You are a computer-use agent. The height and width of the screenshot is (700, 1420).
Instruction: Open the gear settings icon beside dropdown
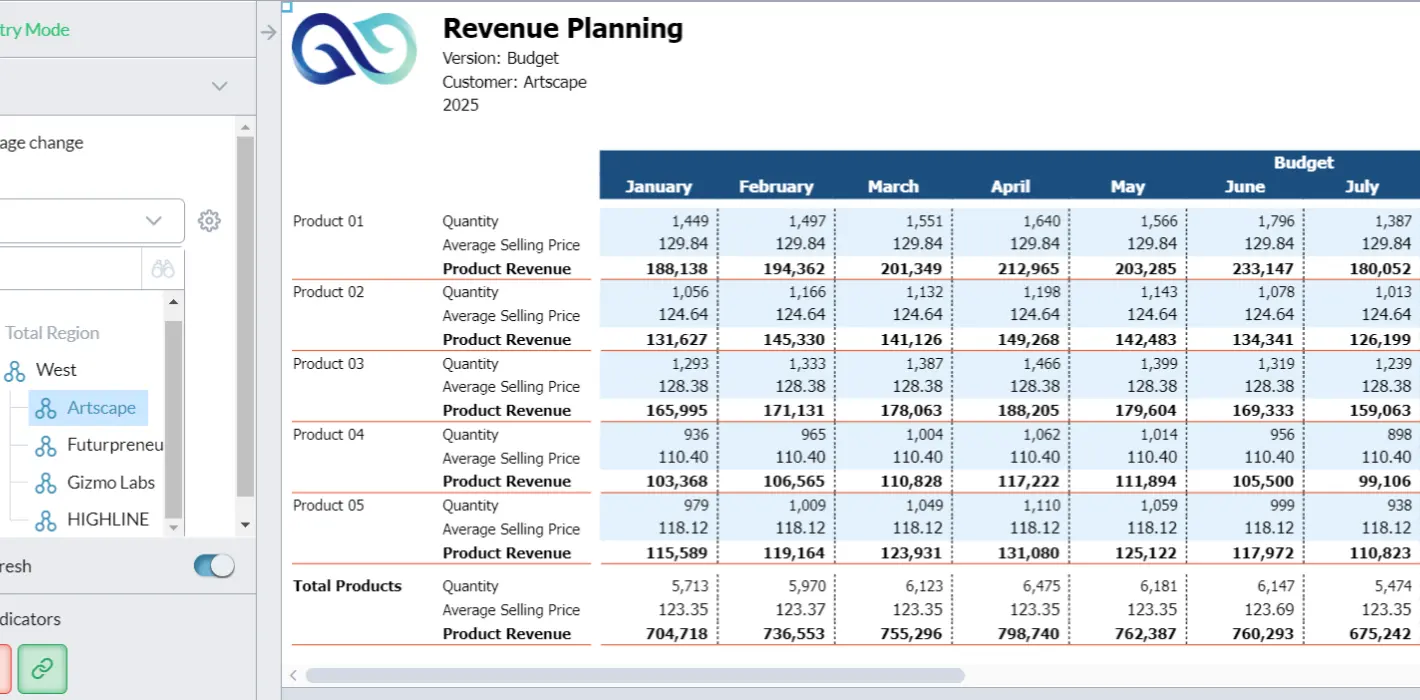point(209,221)
